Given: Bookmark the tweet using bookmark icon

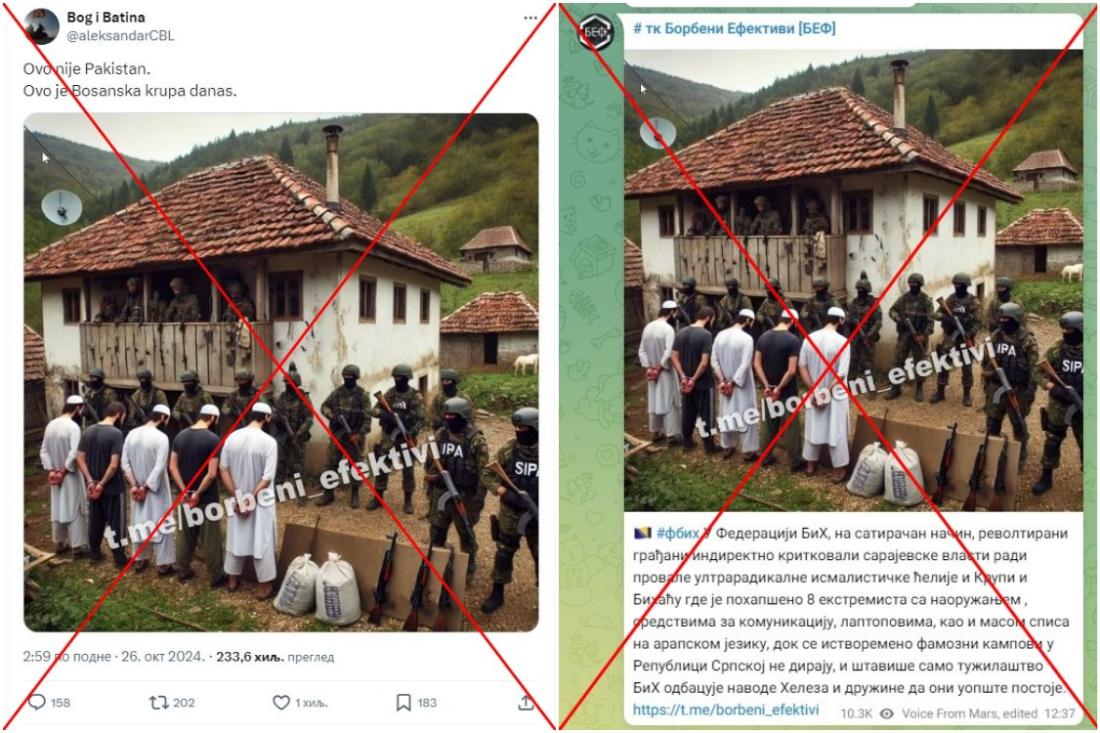Looking at the screenshot, I should point(403,702).
